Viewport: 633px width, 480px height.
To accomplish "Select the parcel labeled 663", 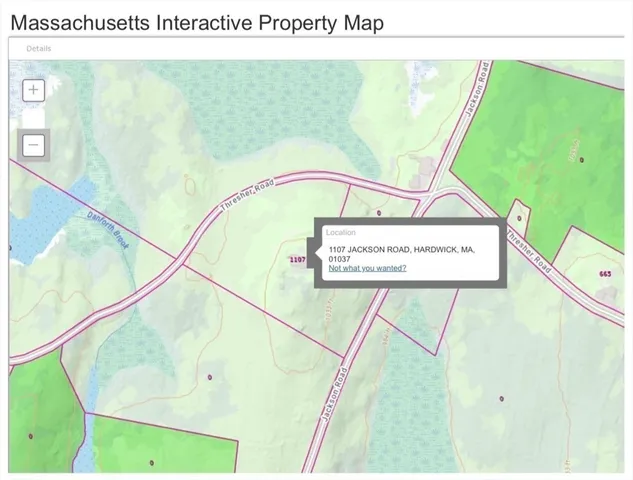I will (605, 273).
